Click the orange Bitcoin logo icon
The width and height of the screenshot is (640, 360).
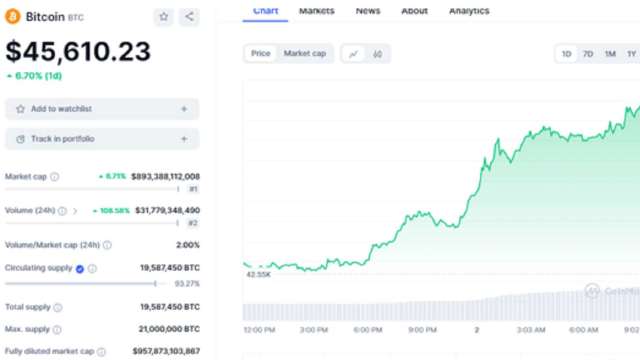[13, 17]
